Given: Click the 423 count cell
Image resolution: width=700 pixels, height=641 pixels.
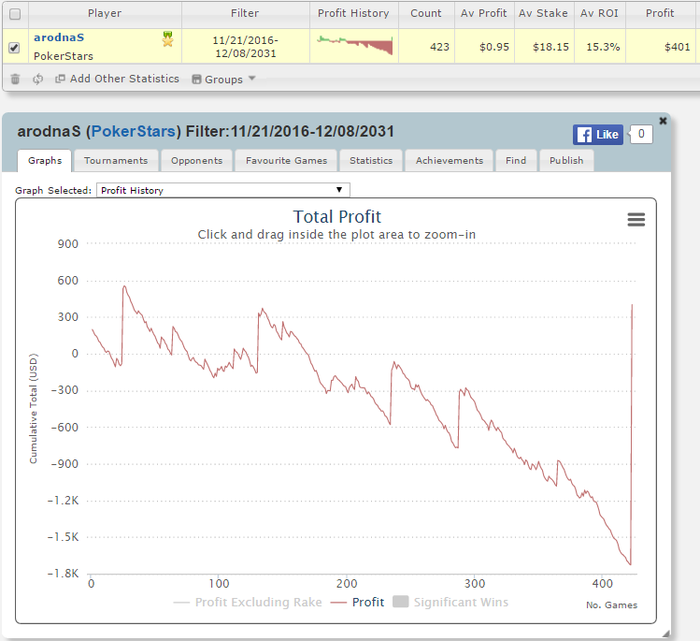Looking at the screenshot, I should coord(426,47).
